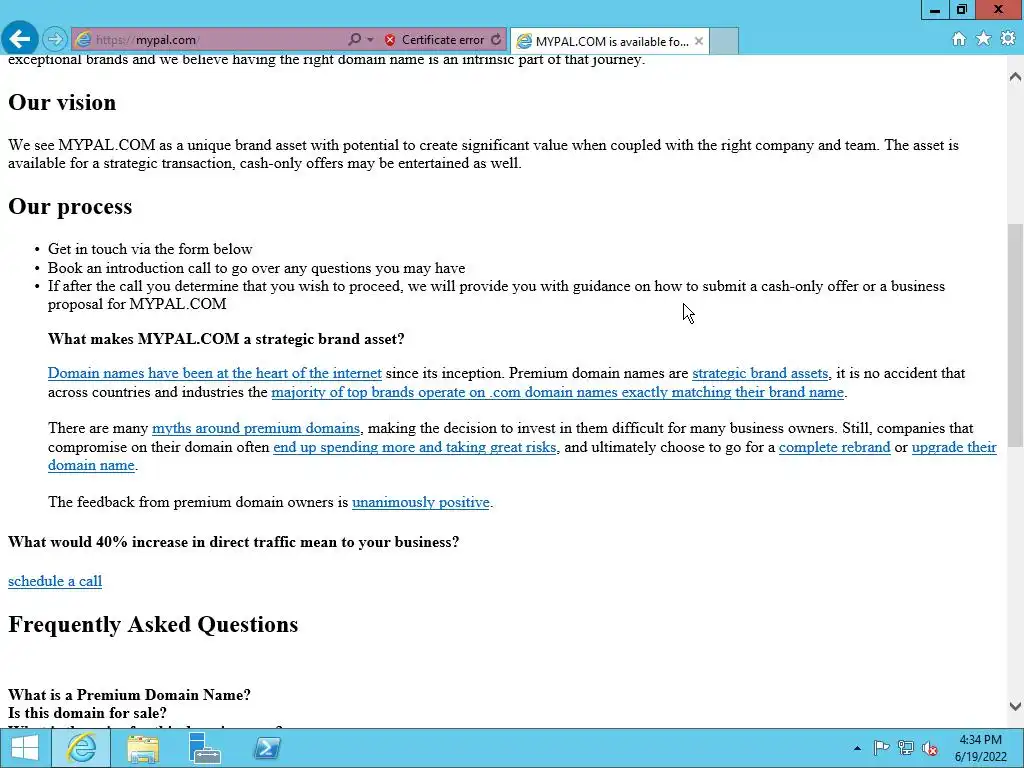Open link 'Domain names have been at the heart'
Viewport: 1024px width, 768px height.
pos(215,373)
